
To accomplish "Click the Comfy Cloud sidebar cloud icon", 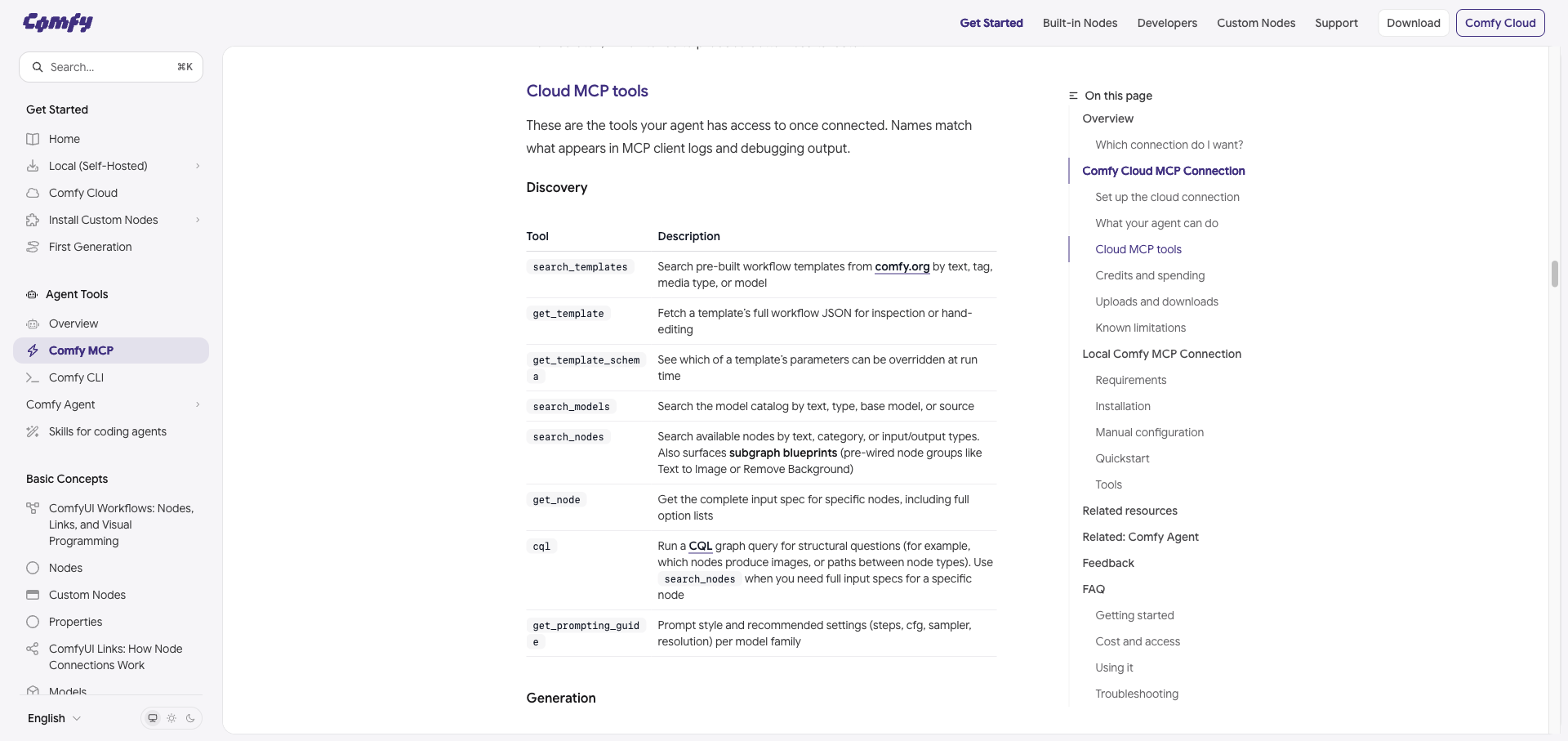I will (x=33, y=193).
